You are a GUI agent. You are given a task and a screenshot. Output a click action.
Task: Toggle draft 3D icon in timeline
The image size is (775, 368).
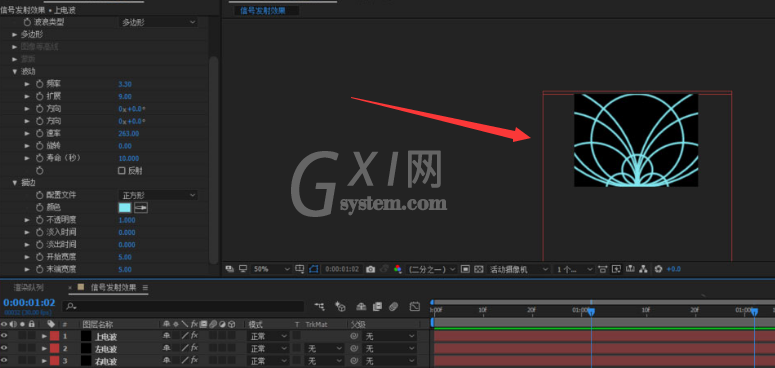click(x=340, y=307)
